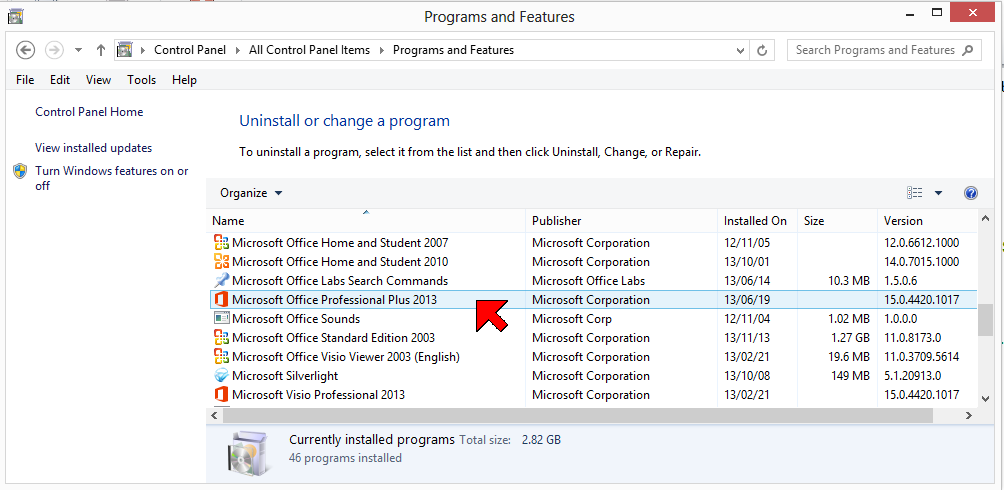Go to Control Panel Home

(89, 112)
